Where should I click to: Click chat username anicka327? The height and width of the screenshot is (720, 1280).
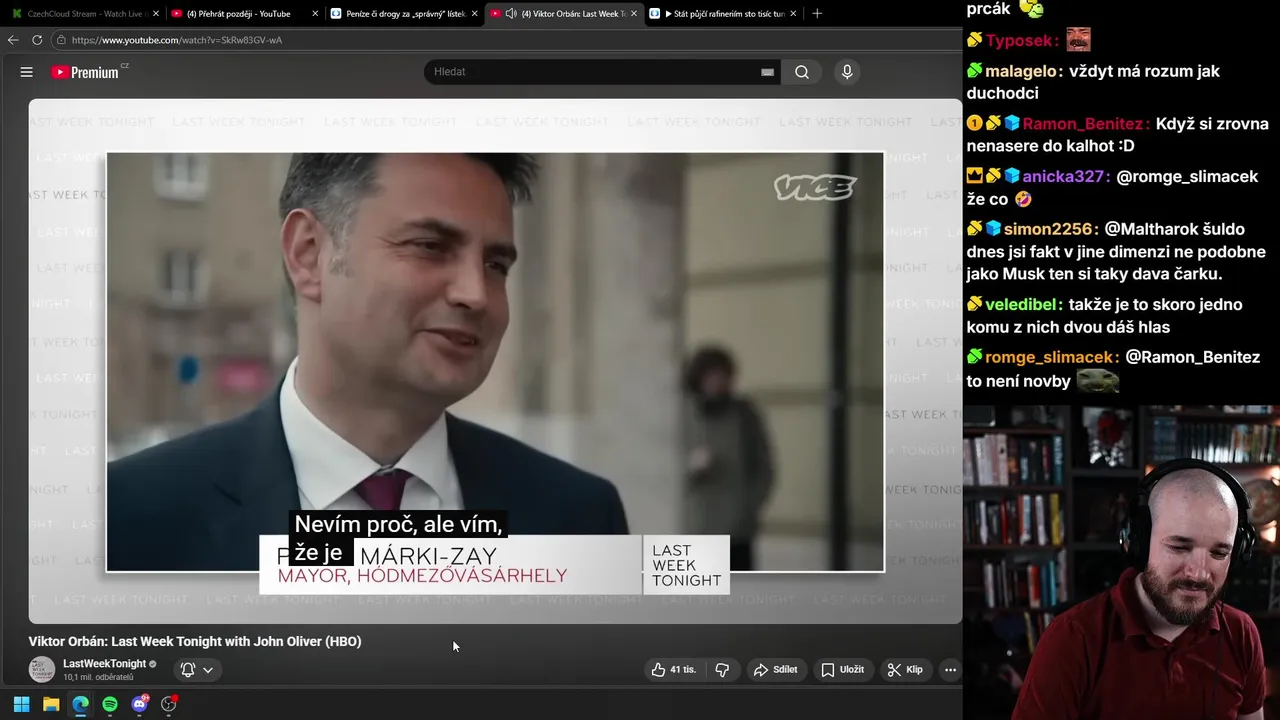click(x=1065, y=176)
